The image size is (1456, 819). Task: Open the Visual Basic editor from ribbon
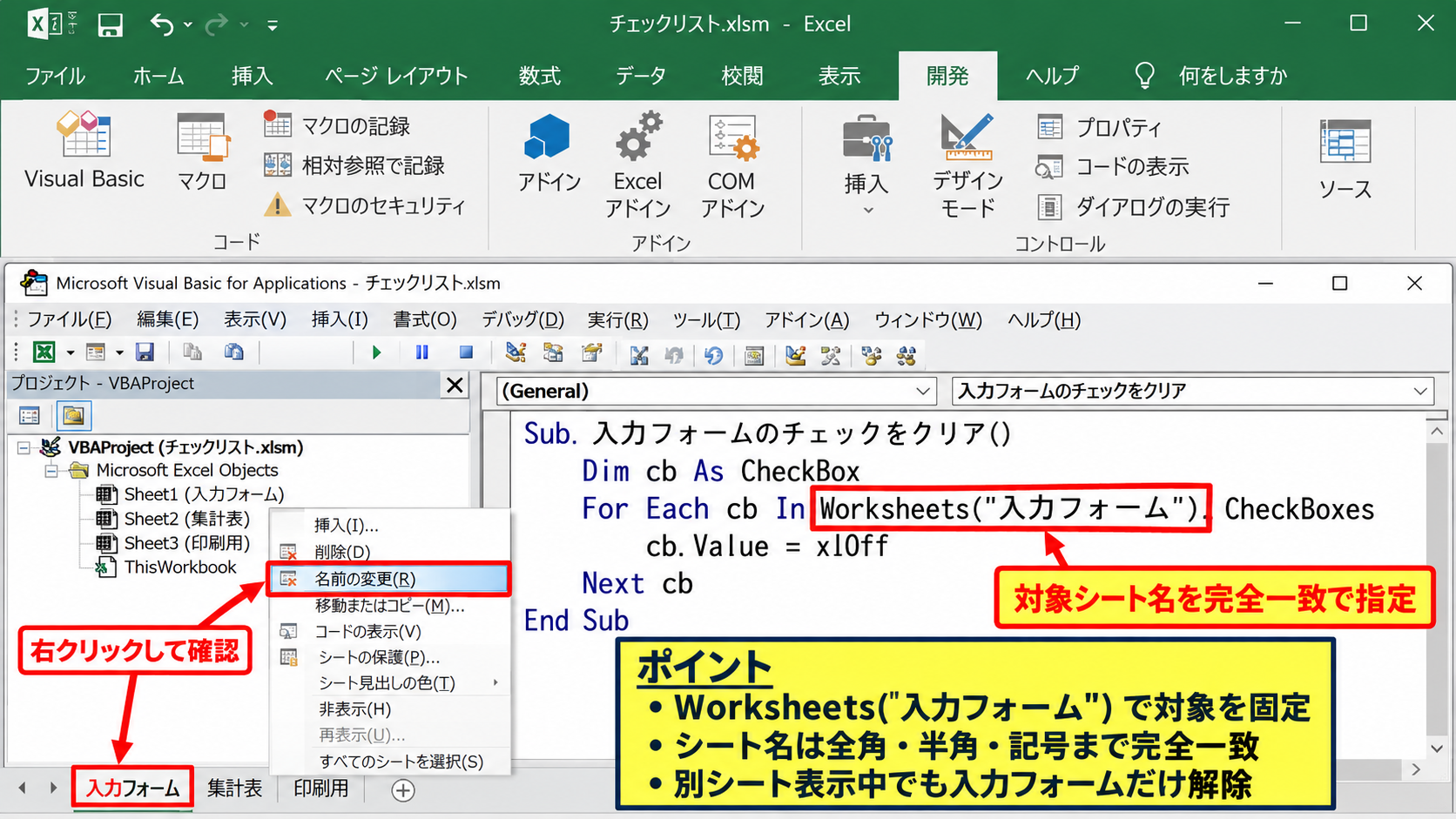(84, 150)
